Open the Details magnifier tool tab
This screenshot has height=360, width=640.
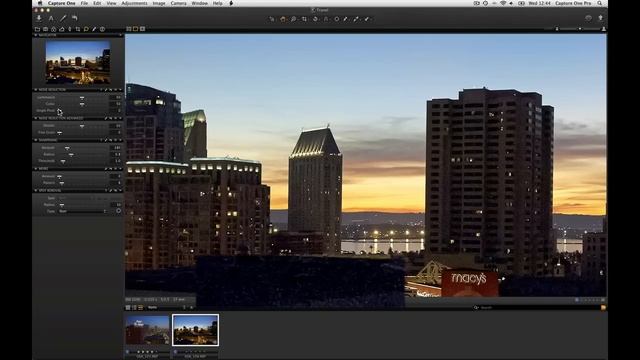point(86,29)
